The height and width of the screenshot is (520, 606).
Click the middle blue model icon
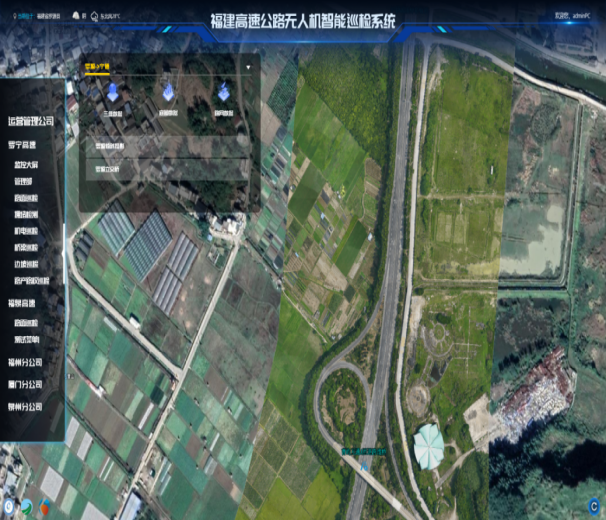tap(168, 93)
